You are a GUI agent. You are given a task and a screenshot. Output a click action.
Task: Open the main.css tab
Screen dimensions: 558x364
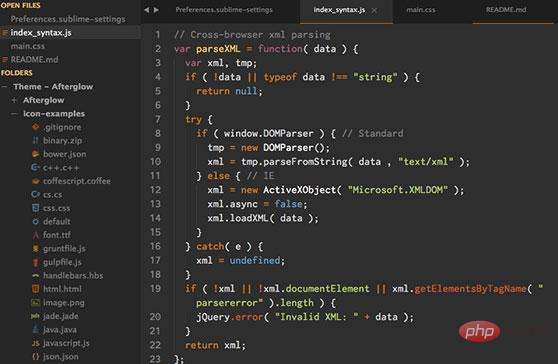tap(421, 10)
